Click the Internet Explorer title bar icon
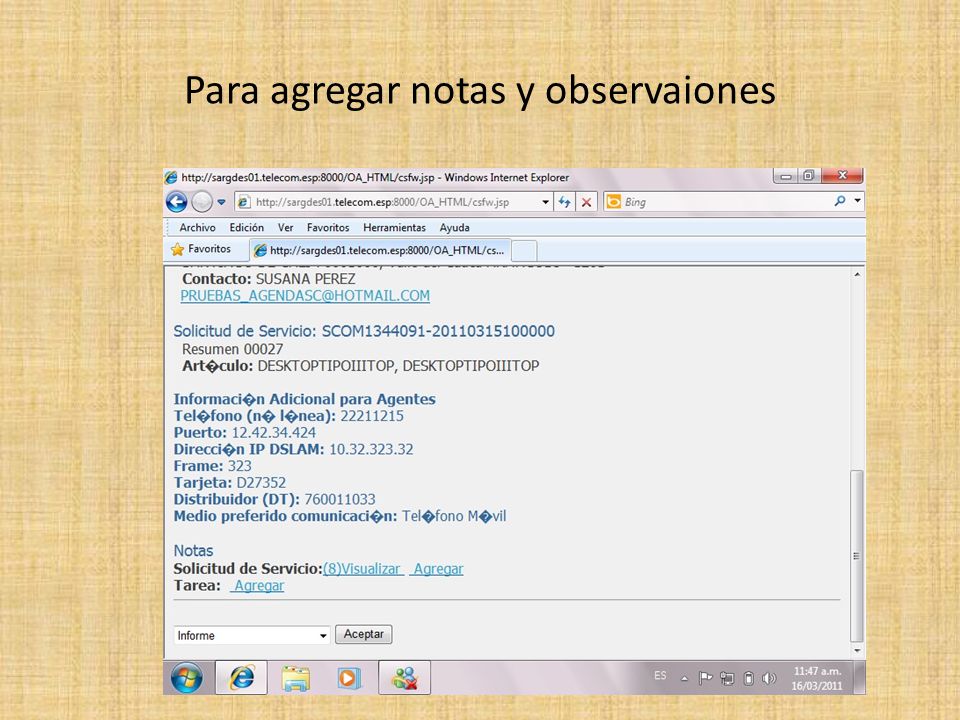 171,178
